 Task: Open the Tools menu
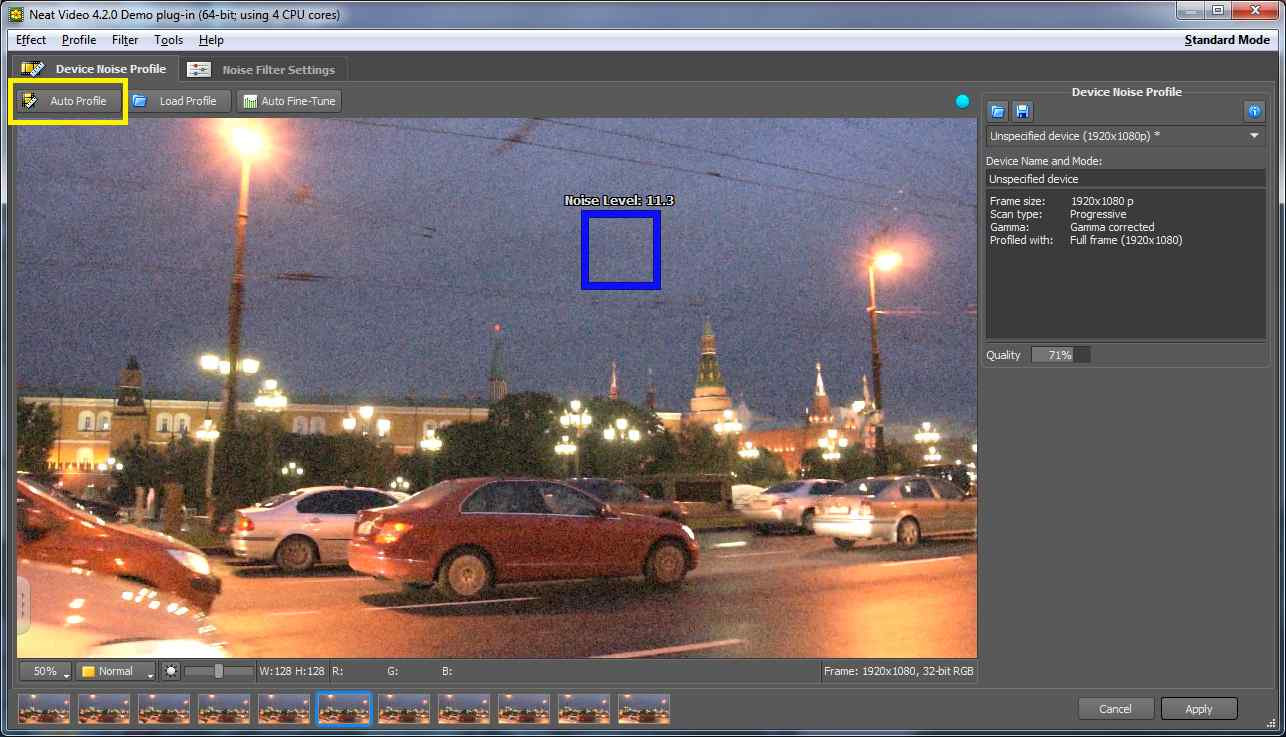(168, 40)
